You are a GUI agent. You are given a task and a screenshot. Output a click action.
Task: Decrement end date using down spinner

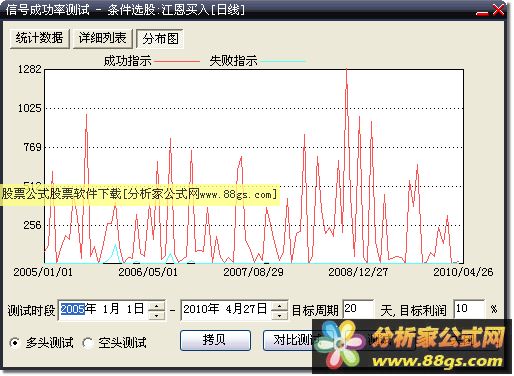tap(279, 315)
